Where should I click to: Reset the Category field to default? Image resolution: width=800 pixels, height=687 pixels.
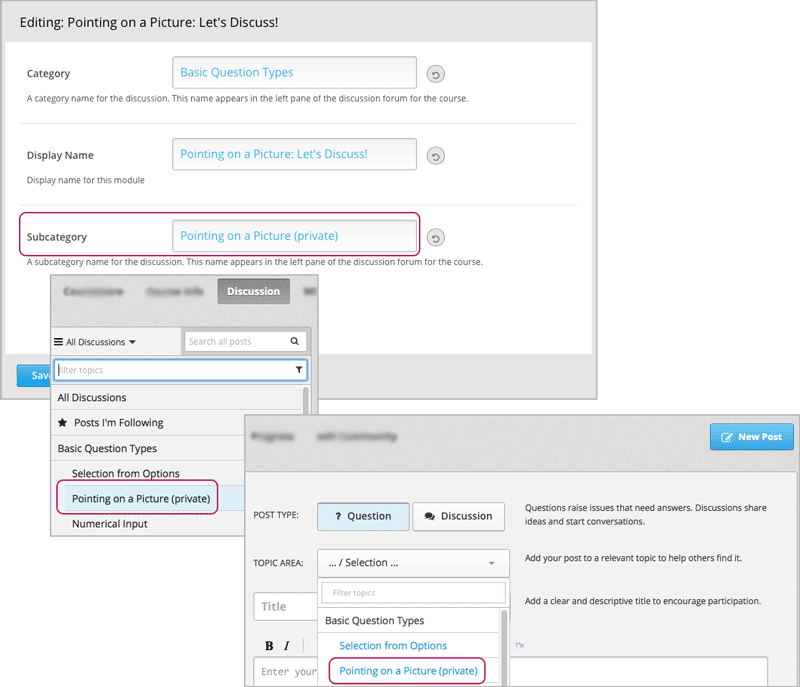(x=435, y=74)
